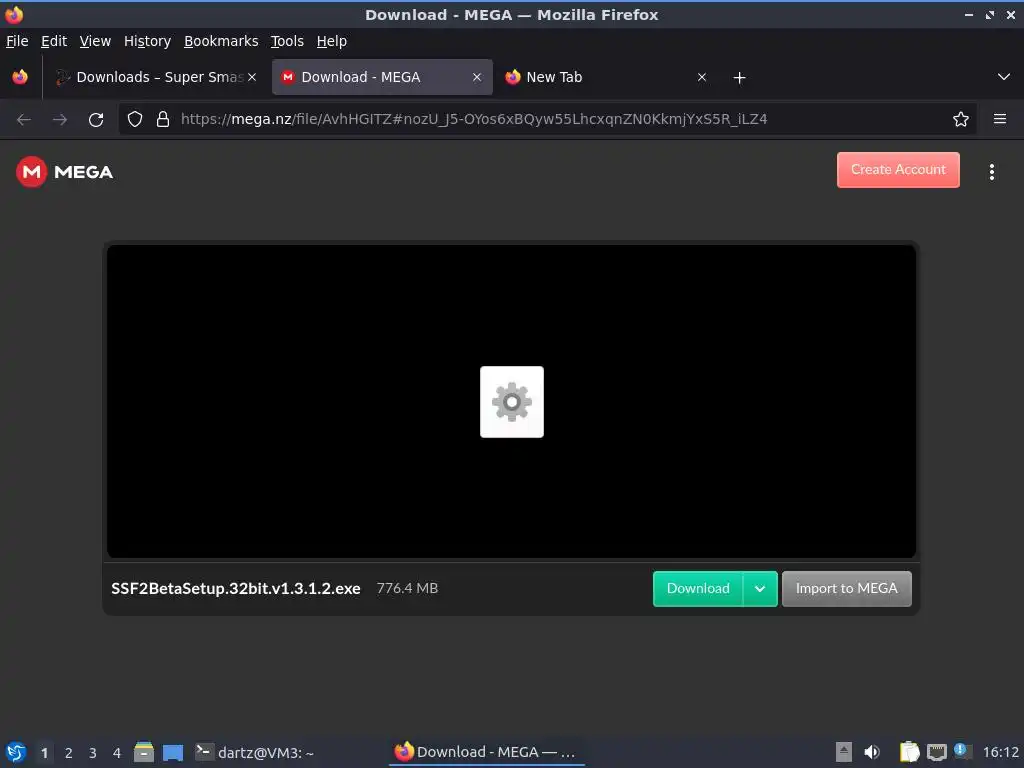
Task: Switch to workspace 4
Action: (x=117, y=753)
